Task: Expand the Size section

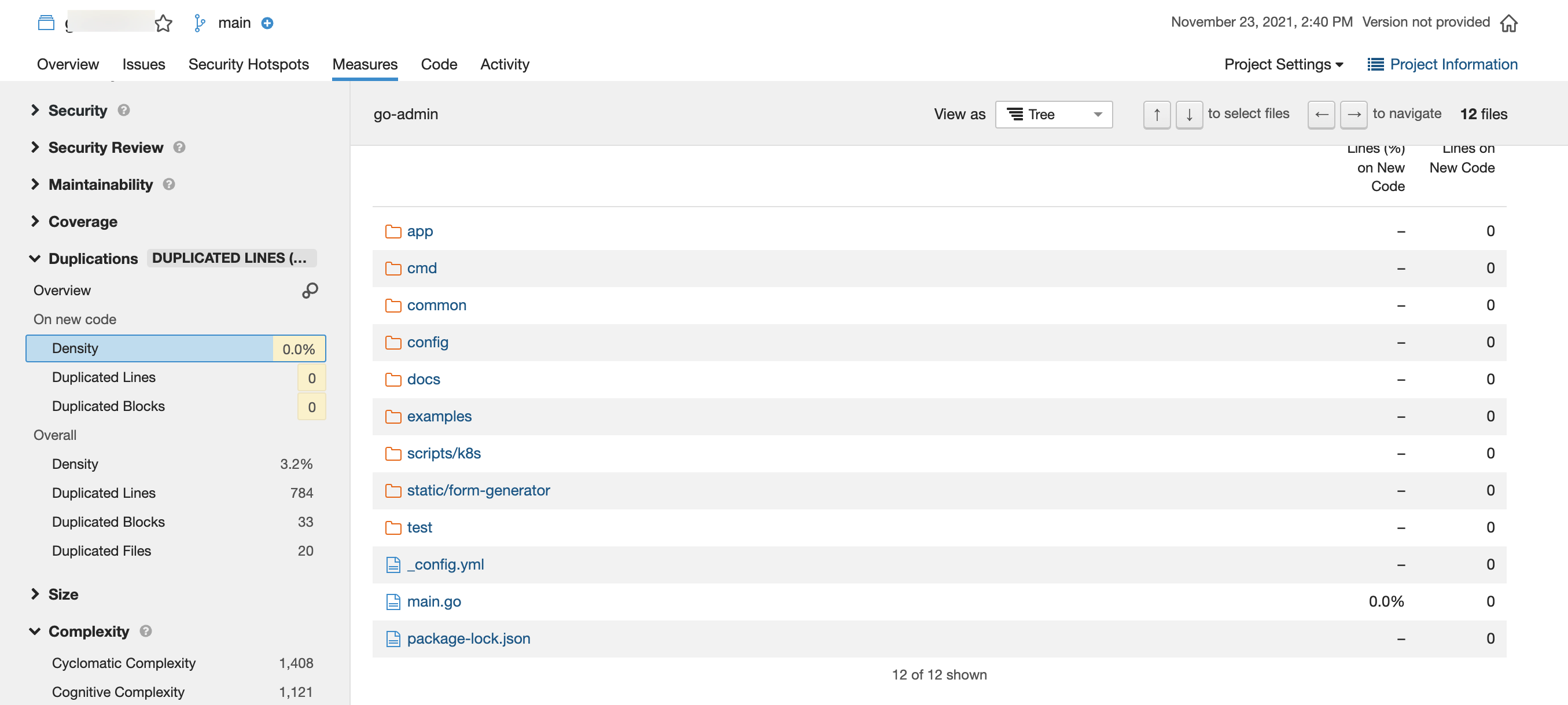Action: click(62, 594)
